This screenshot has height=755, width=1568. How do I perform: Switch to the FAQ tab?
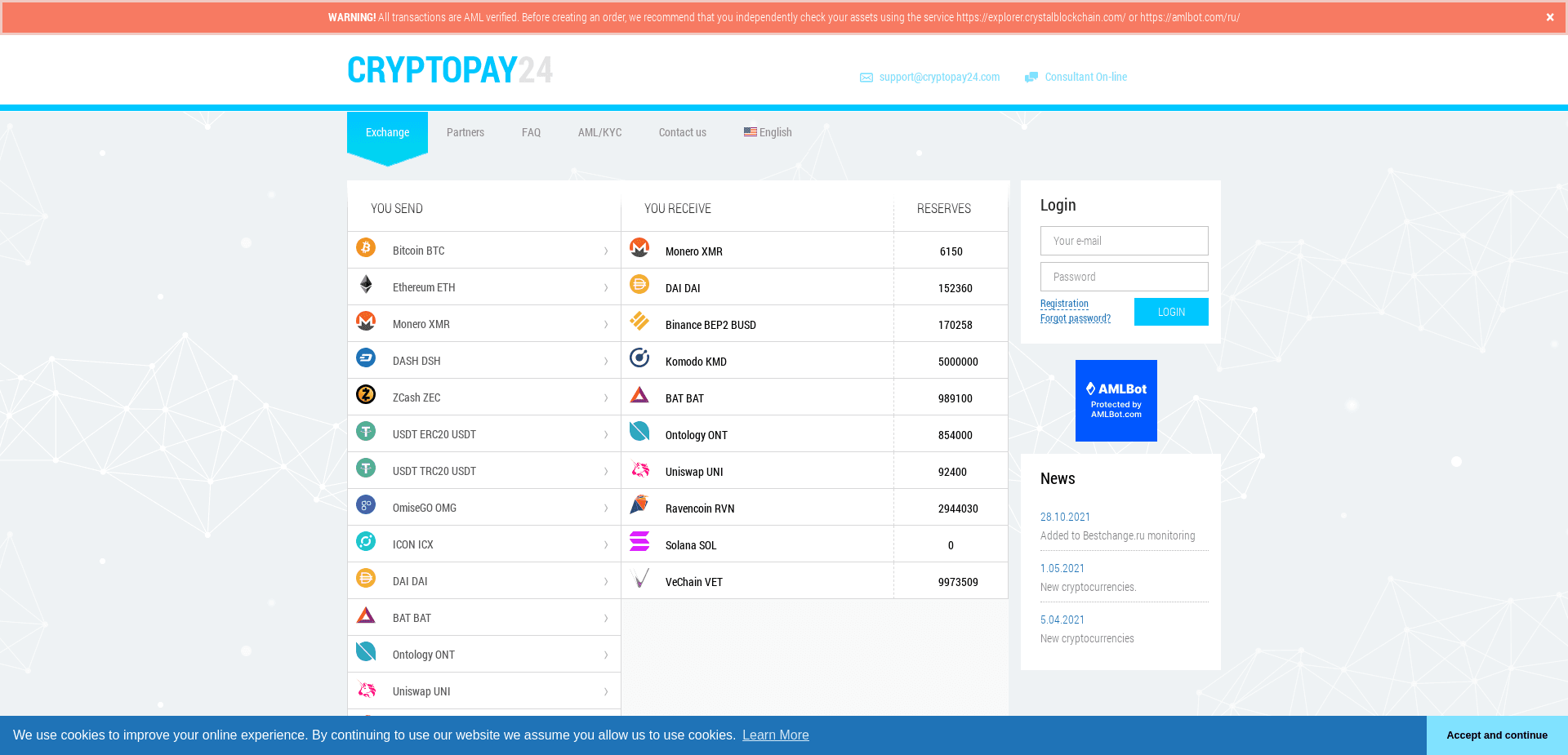point(531,132)
